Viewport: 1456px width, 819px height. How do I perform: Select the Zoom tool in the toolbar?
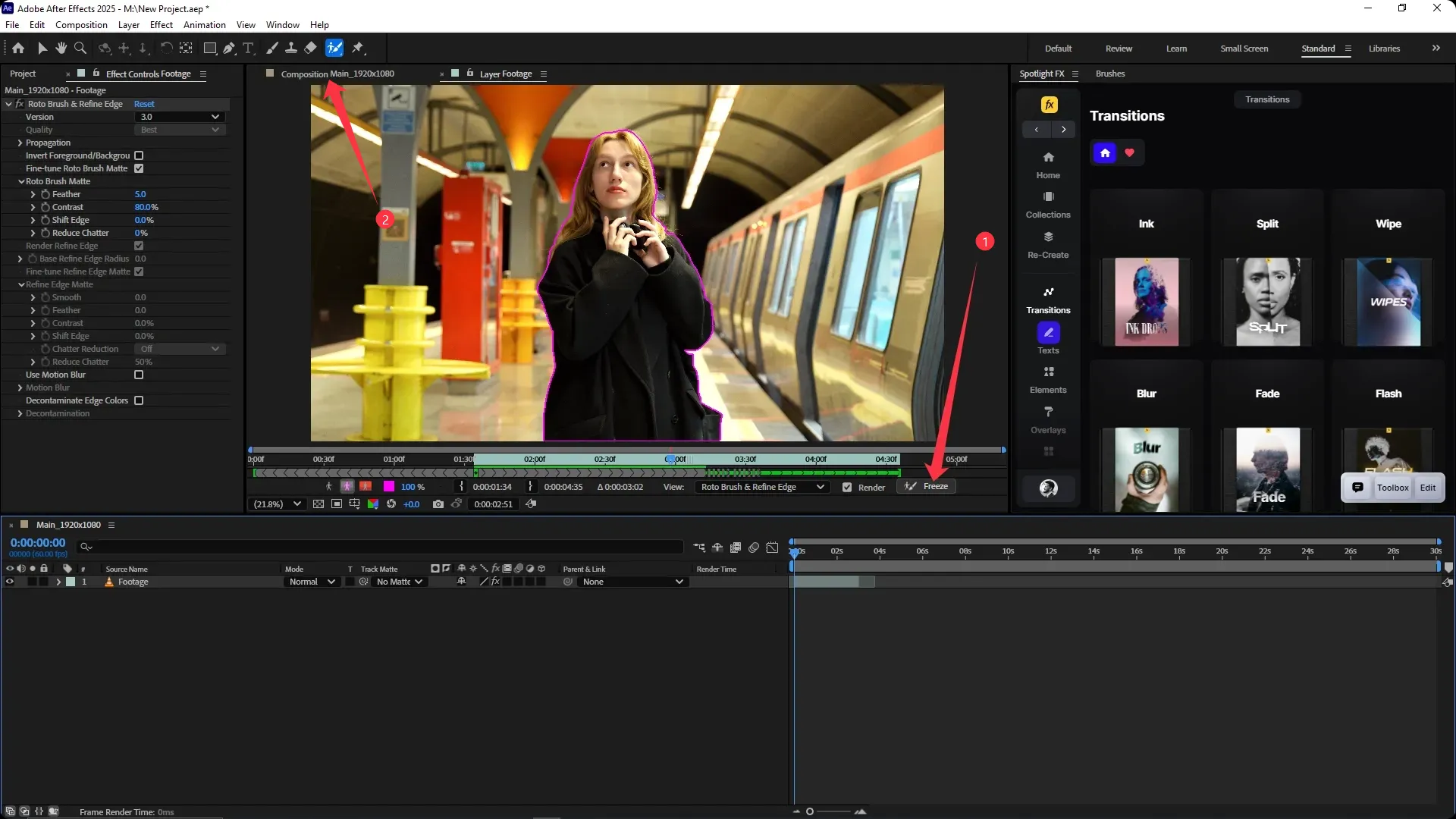pos(80,48)
